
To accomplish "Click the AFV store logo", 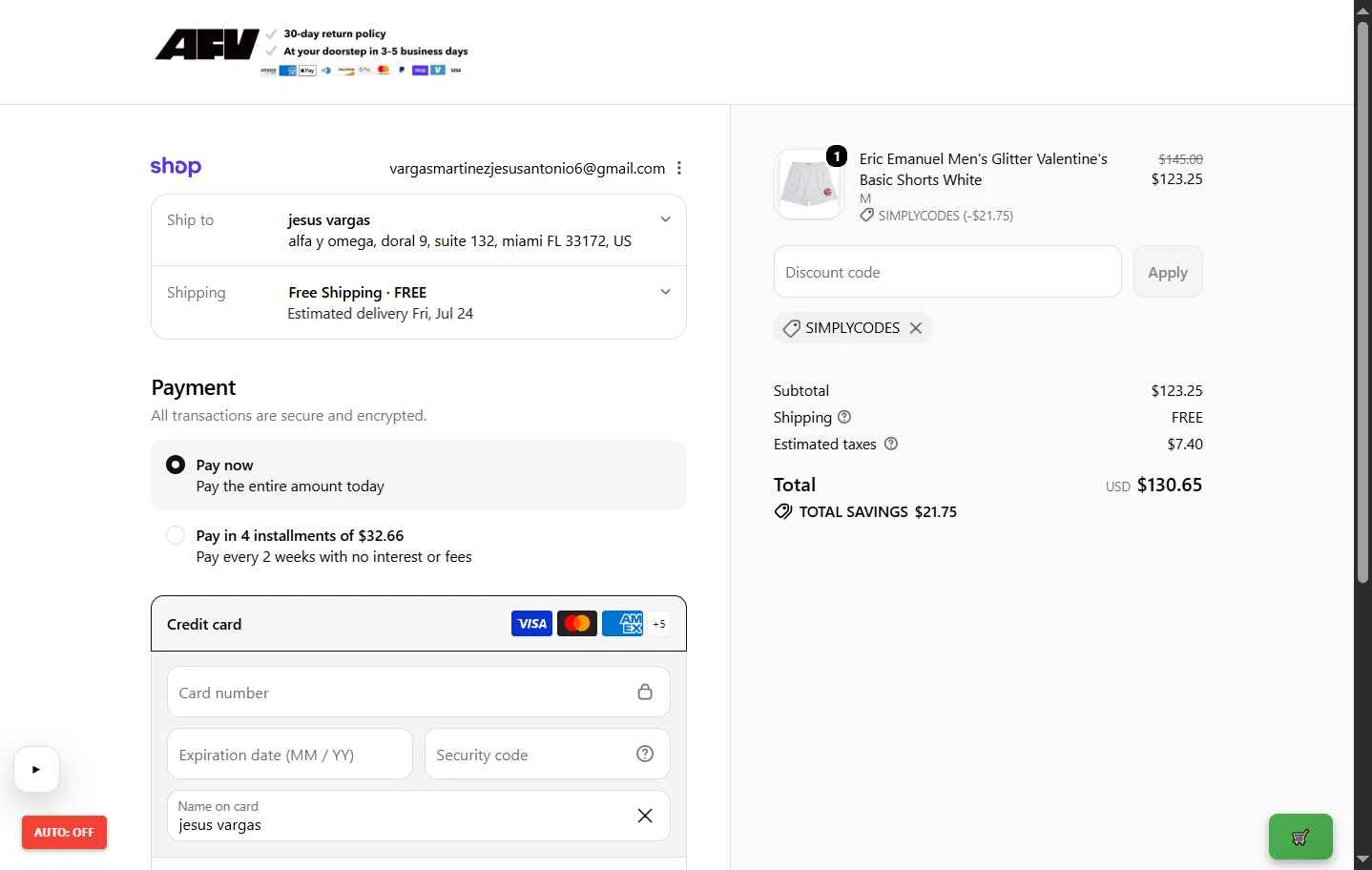I will pos(207,45).
